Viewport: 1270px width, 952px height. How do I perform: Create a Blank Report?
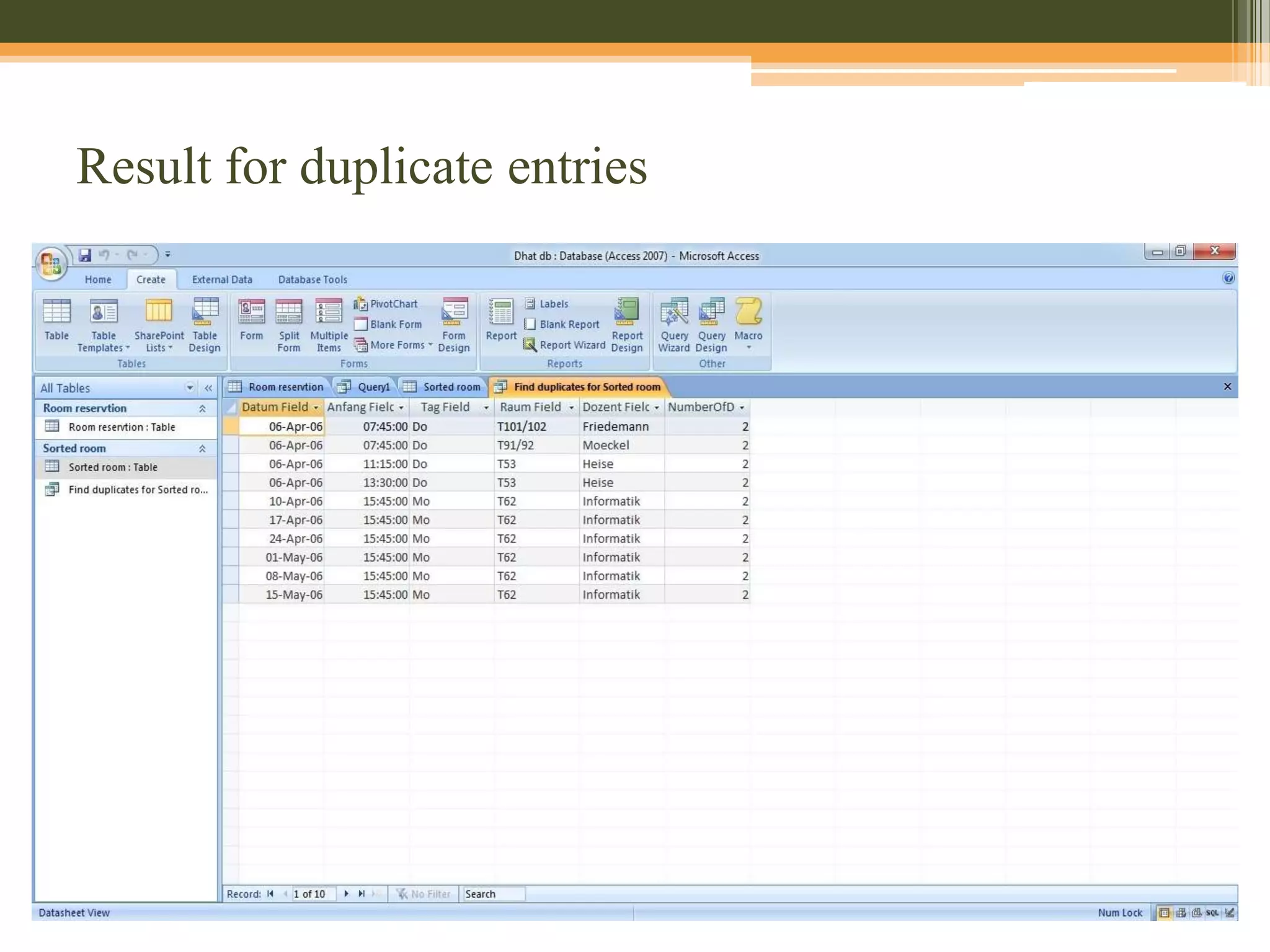(562, 324)
